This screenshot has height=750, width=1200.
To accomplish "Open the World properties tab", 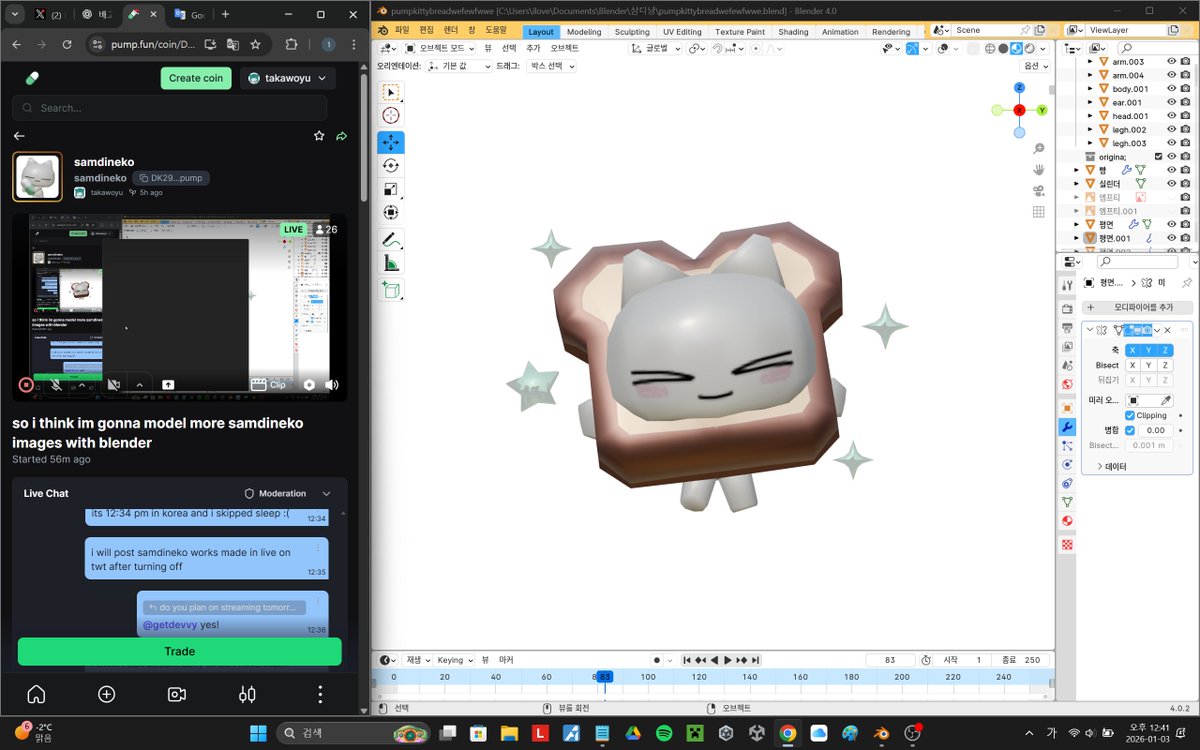I will click(x=1067, y=384).
